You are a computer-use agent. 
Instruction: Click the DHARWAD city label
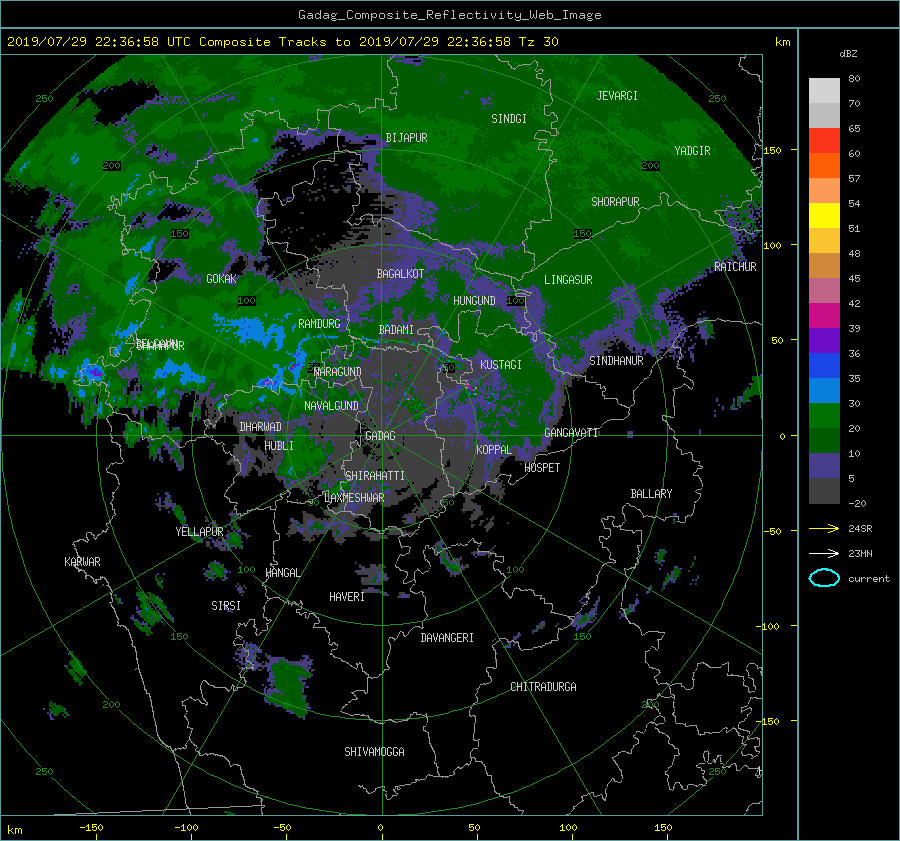261,427
